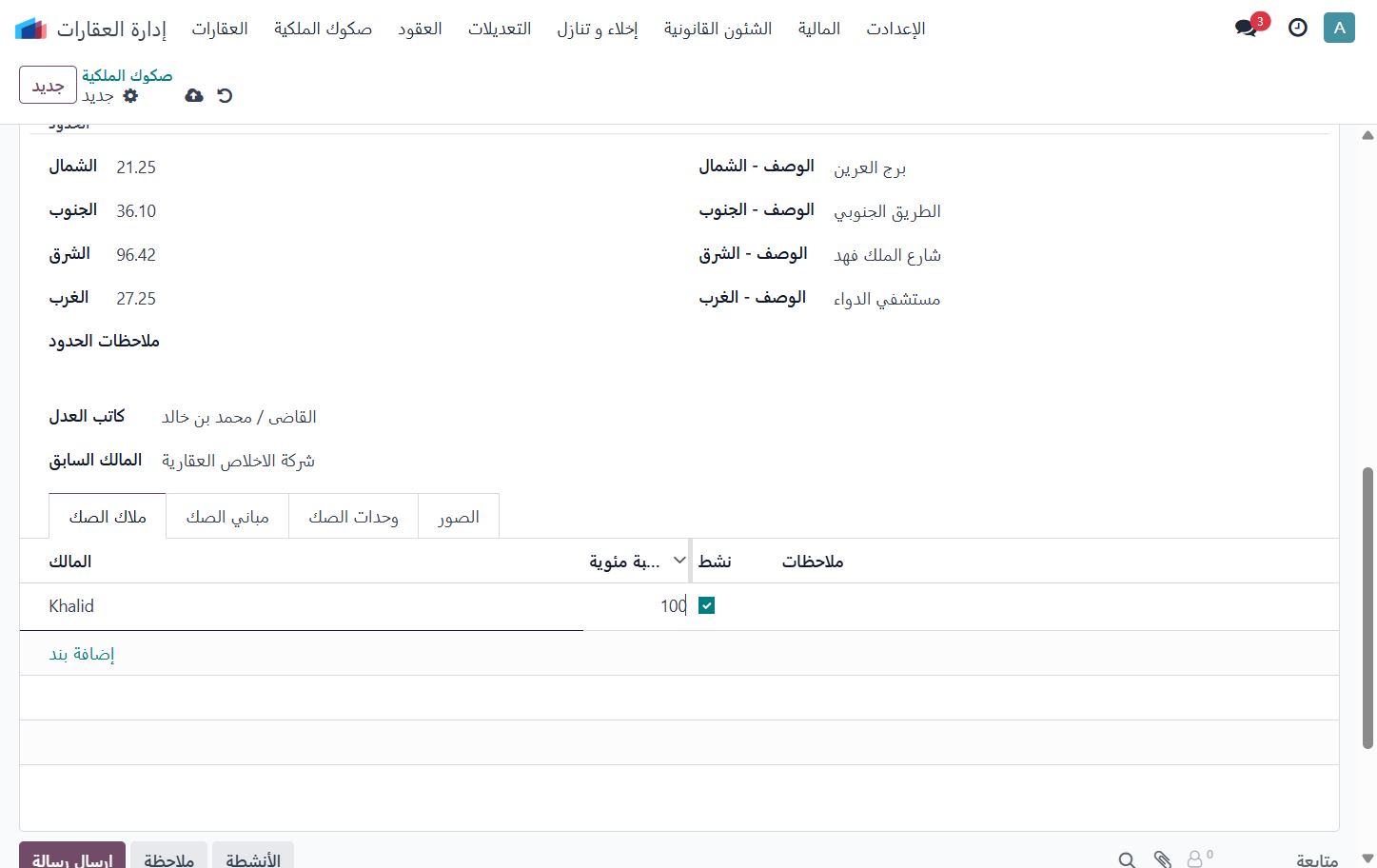Viewport: 1377px width, 868px height.
Task: Click the Khalid owner cell
Action: click(x=301, y=606)
